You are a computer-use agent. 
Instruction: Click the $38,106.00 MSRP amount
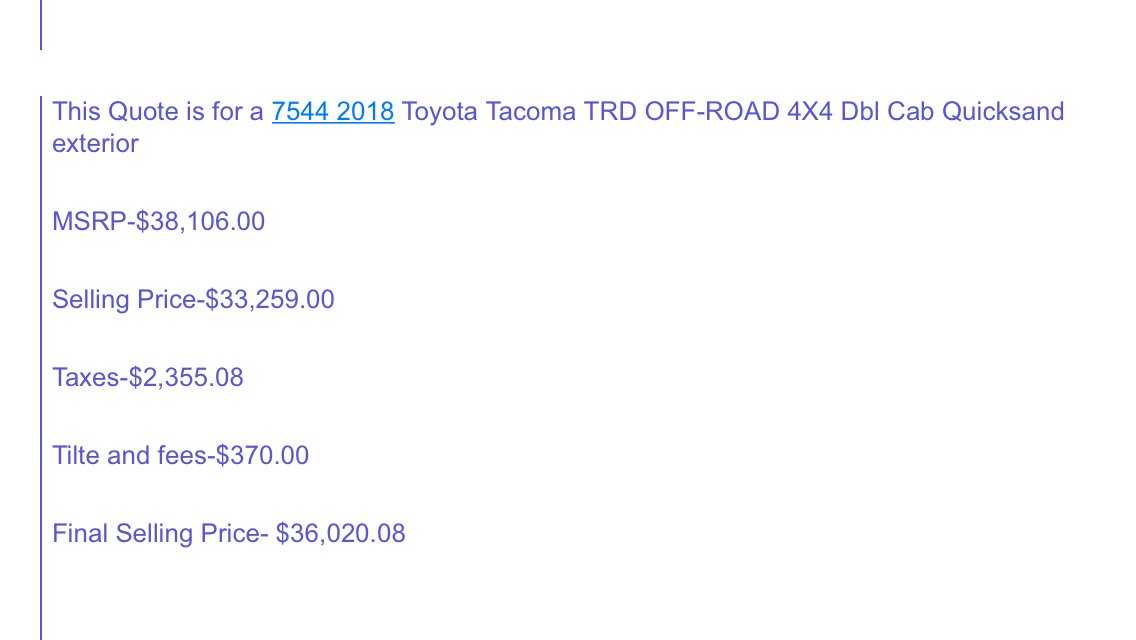pos(200,221)
